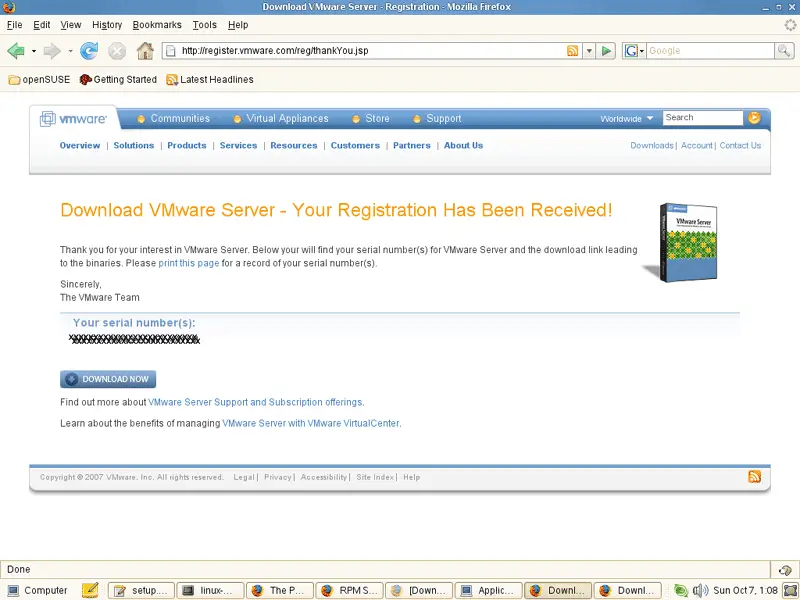Image resolution: width=800 pixels, height=600 pixels.
Task: Click the volume speaker tray icon
Action: pos(700,590)
